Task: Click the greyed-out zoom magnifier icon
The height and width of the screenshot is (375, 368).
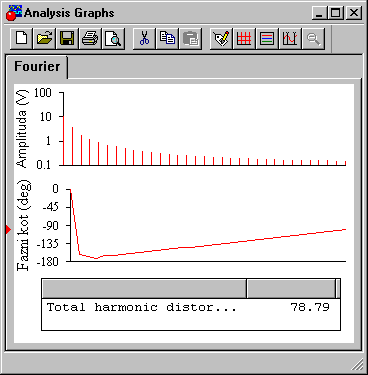Action: [313, 39]
